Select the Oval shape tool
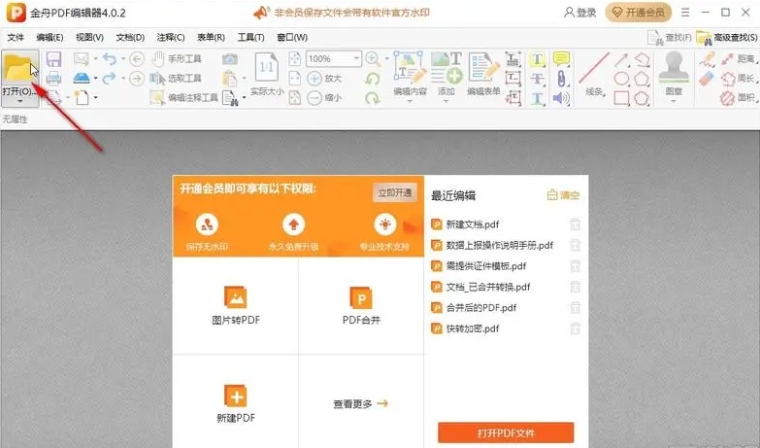Viewport: 760px width, 448px height. pos(621,79)
